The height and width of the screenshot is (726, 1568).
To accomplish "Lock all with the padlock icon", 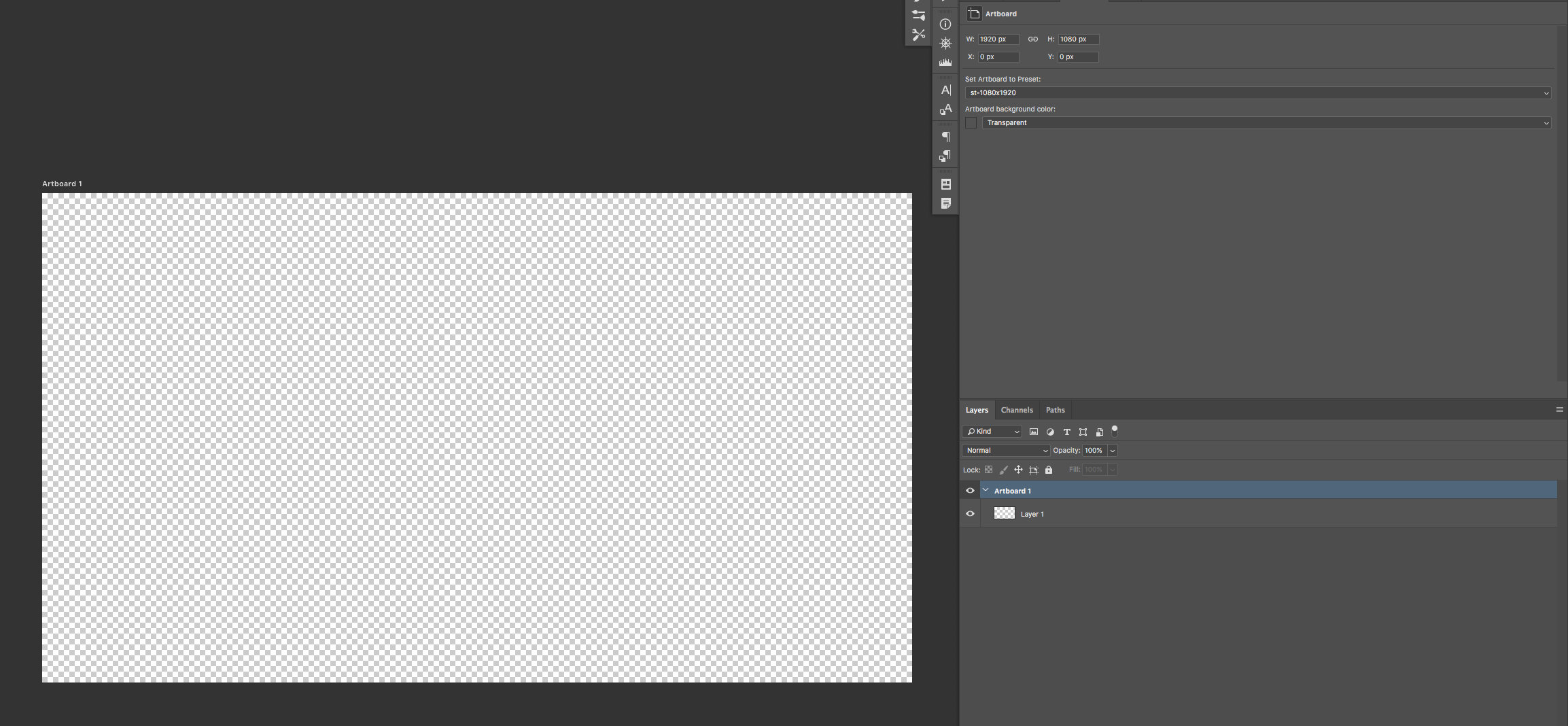I will pos(1049,470).
